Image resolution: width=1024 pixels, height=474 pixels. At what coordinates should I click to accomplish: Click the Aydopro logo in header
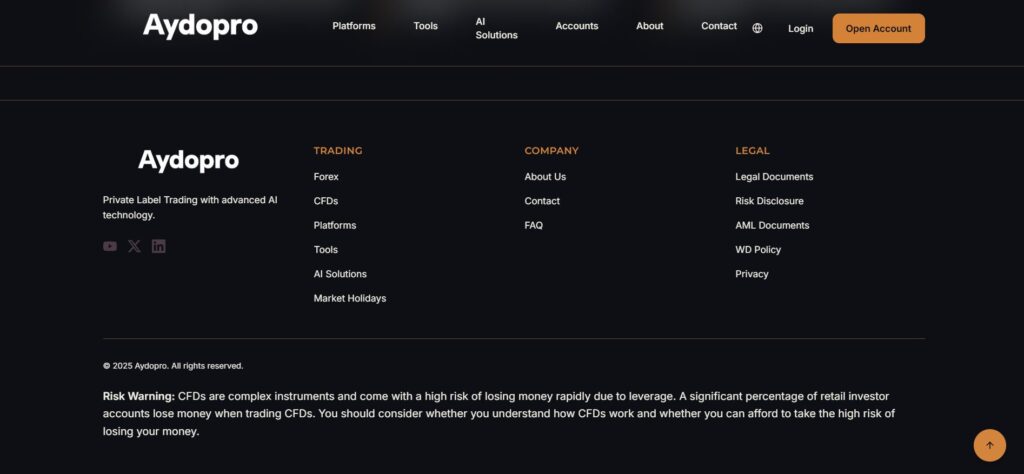[200, 26]
